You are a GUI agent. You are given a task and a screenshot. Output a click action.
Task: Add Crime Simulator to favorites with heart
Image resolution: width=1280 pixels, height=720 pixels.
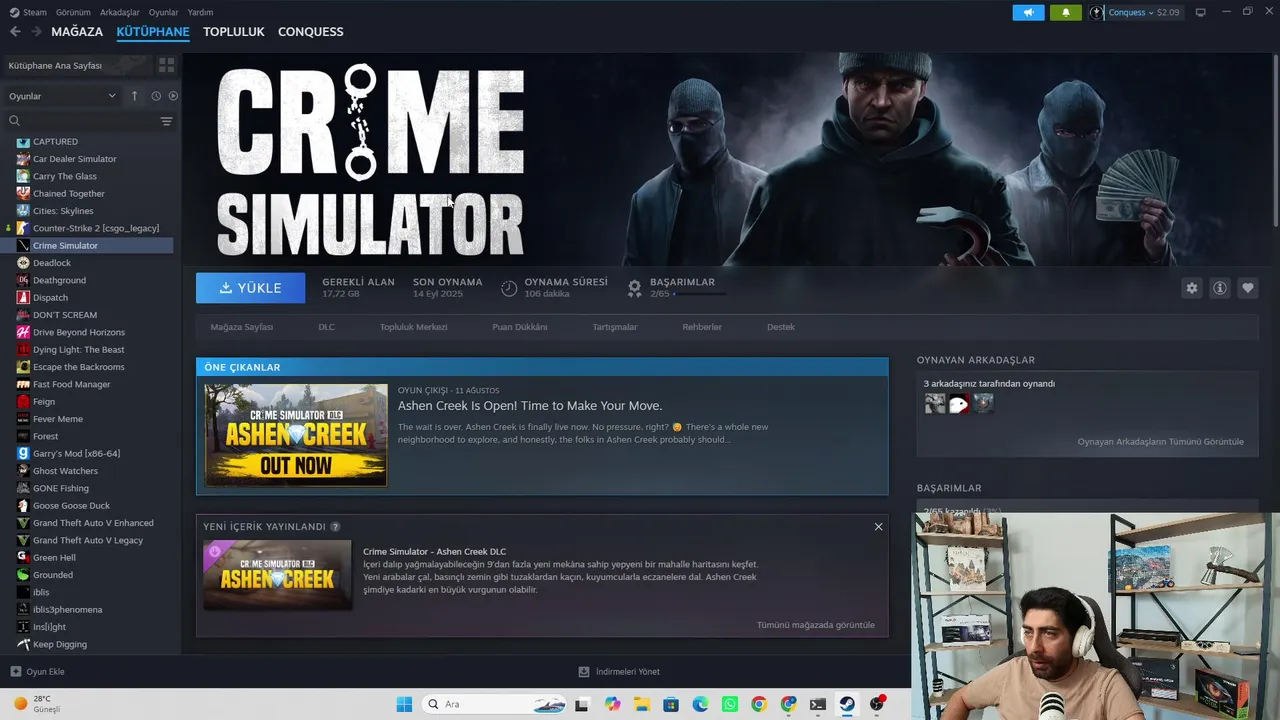[x=1247, y=288]
